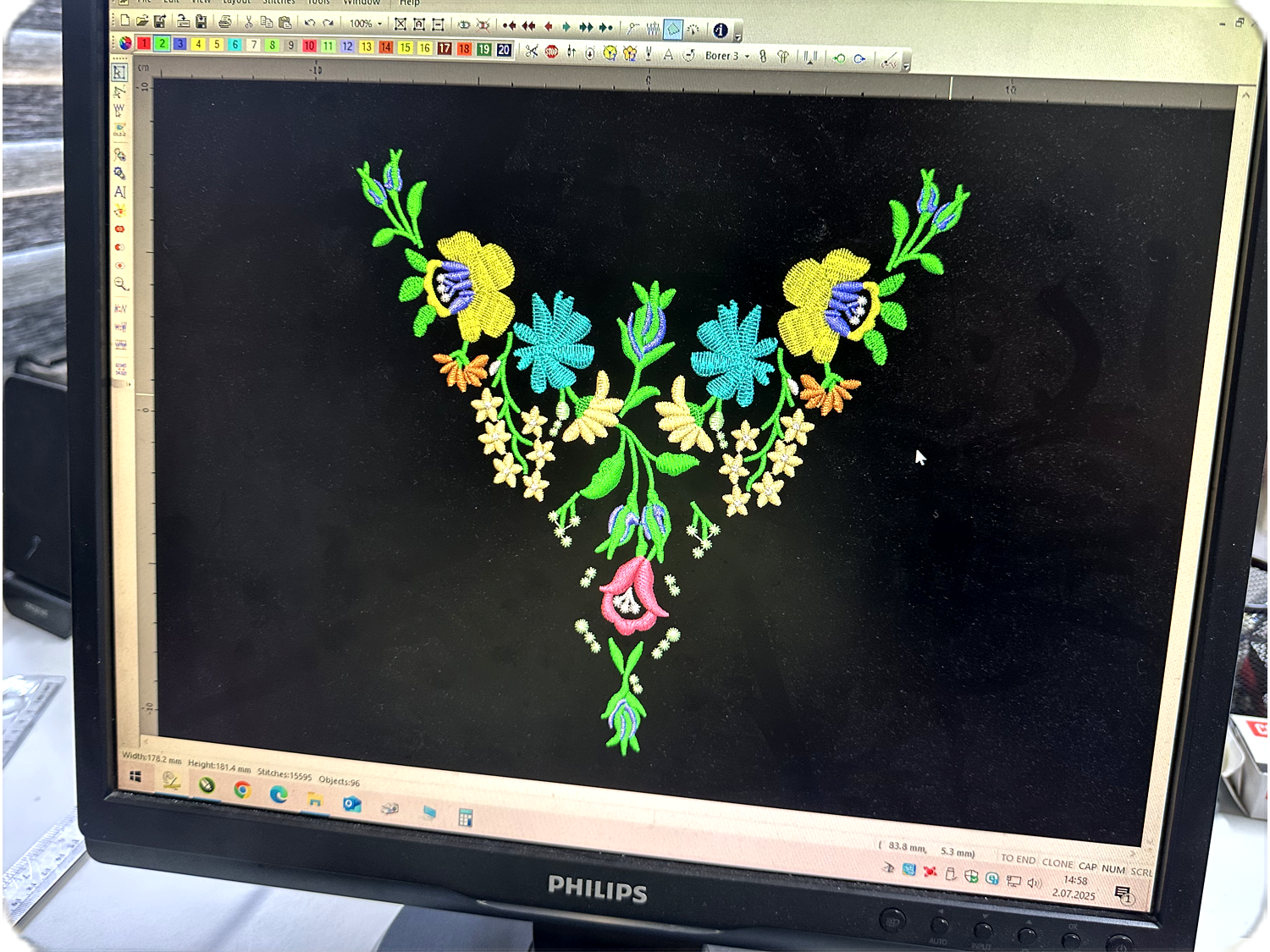Toggle the highlighted stitch view button
The image size is (1270, 952).
tap(673, 30)
